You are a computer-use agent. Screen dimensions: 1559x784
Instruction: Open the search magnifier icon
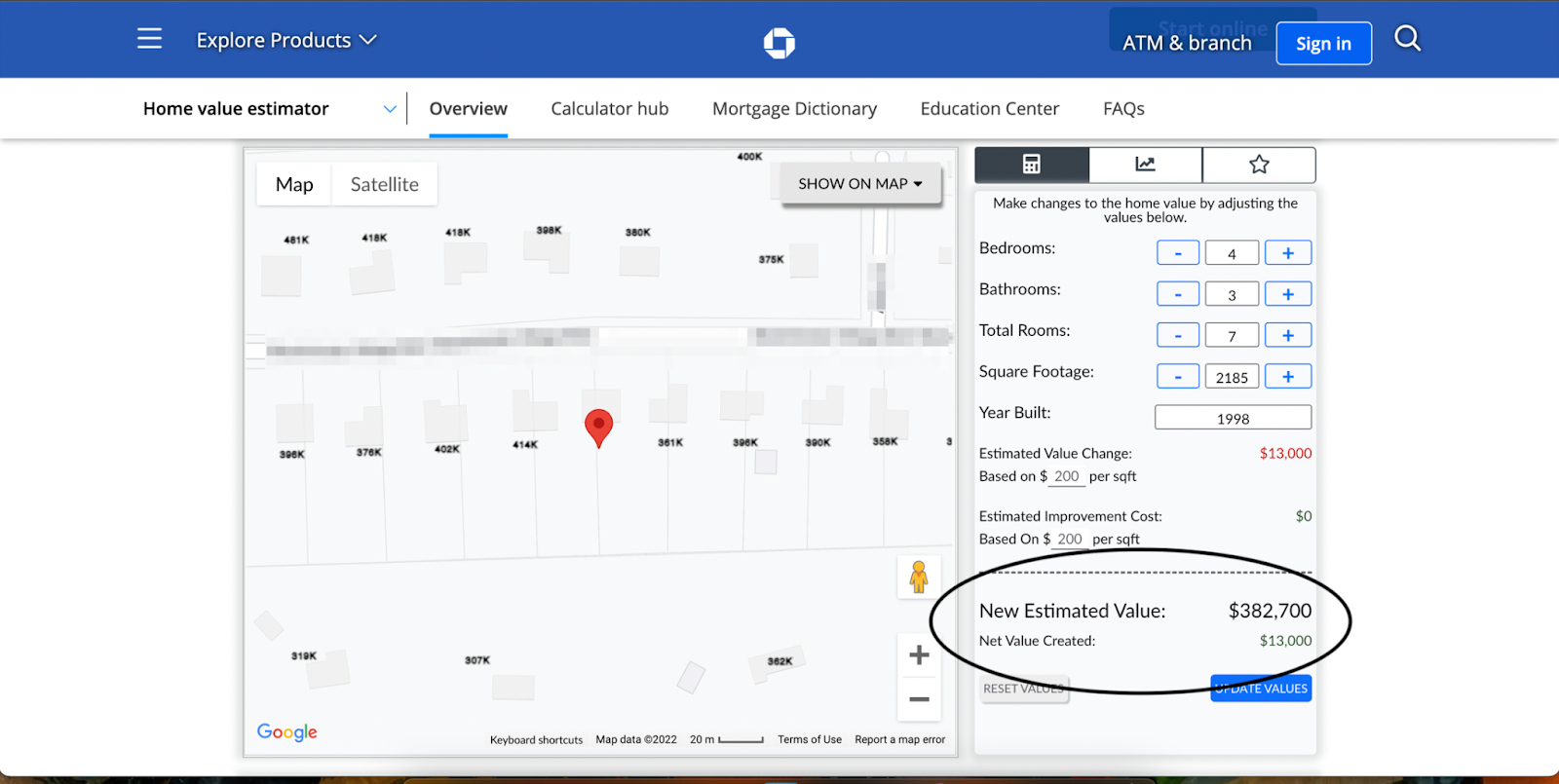click(x=1407, y=39)
